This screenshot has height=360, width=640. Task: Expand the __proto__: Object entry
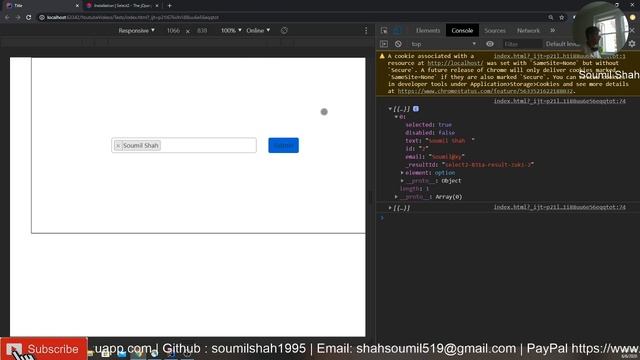click(x=402, y=181)
